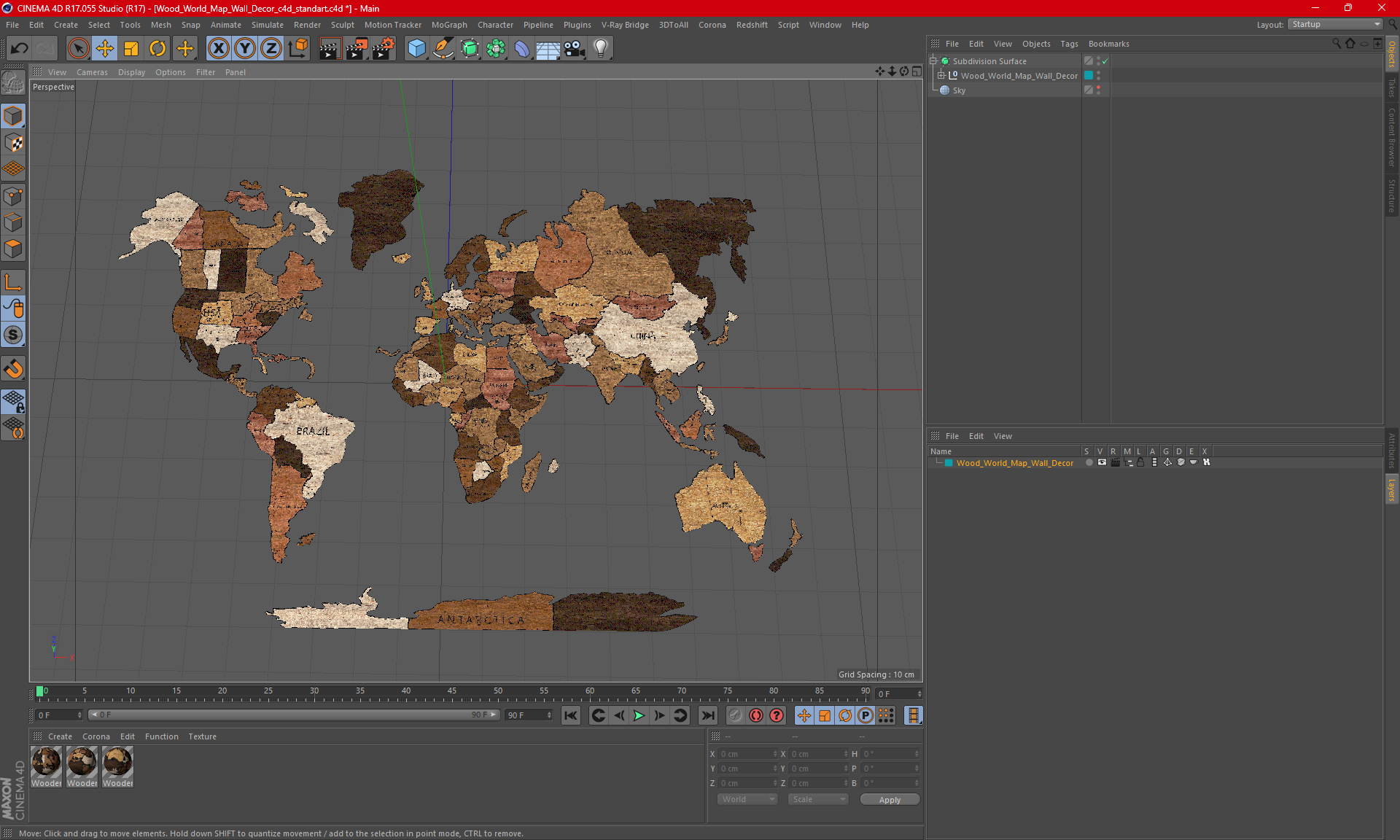Image resolution: width=1400 pixels, height=840 pixels.
Task: Add a Camera object
Action: pyautogui.click(x=575, y=49)
